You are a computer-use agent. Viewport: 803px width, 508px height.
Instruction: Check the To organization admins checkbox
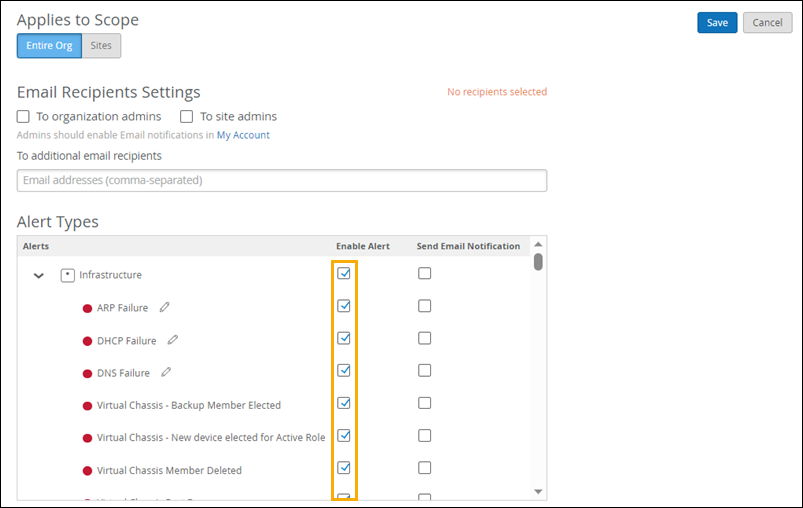point(24,116)
